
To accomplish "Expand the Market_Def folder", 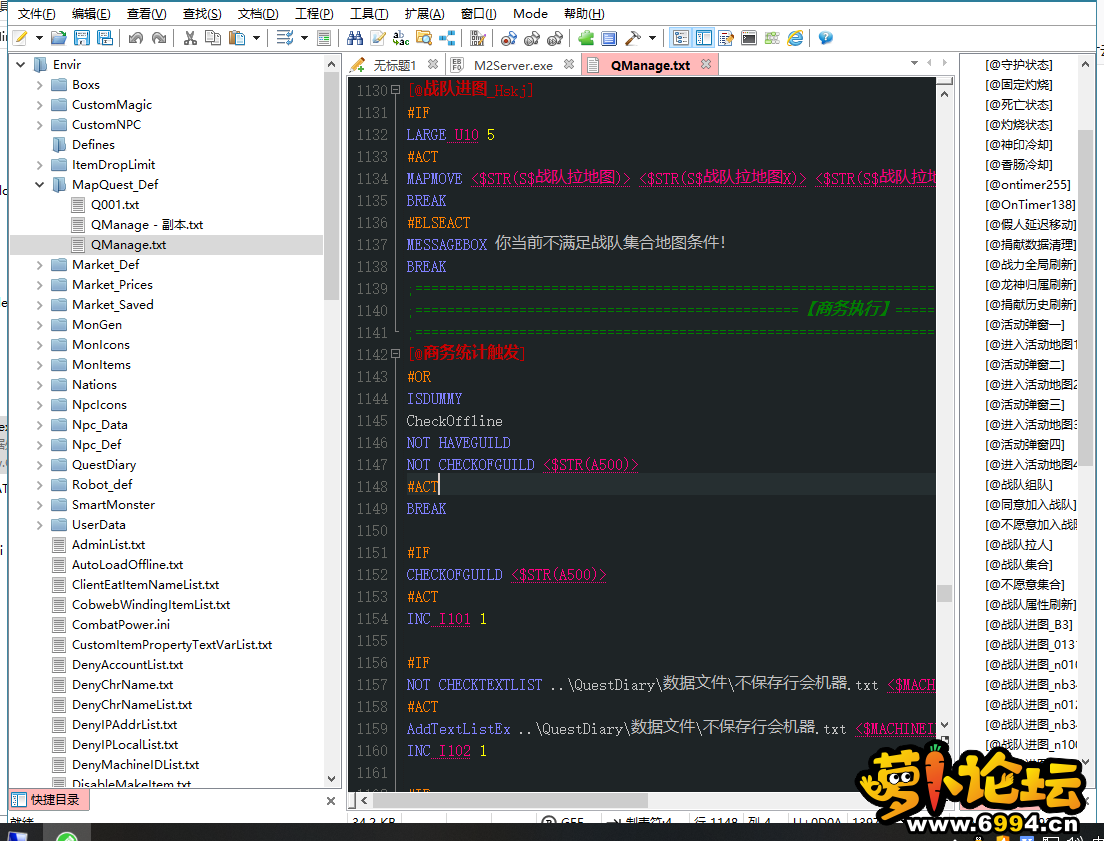I will click(x=39, y=265).
